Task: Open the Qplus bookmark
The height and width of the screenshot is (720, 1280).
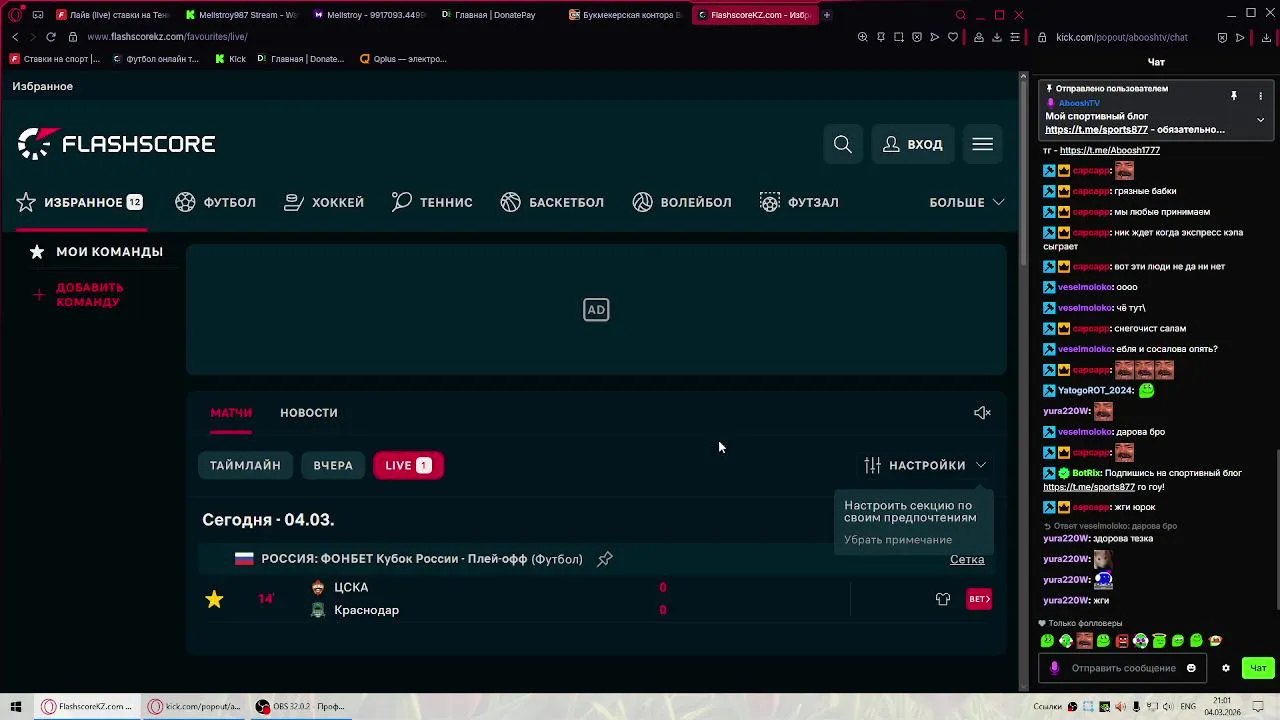Action: (403, 59)
